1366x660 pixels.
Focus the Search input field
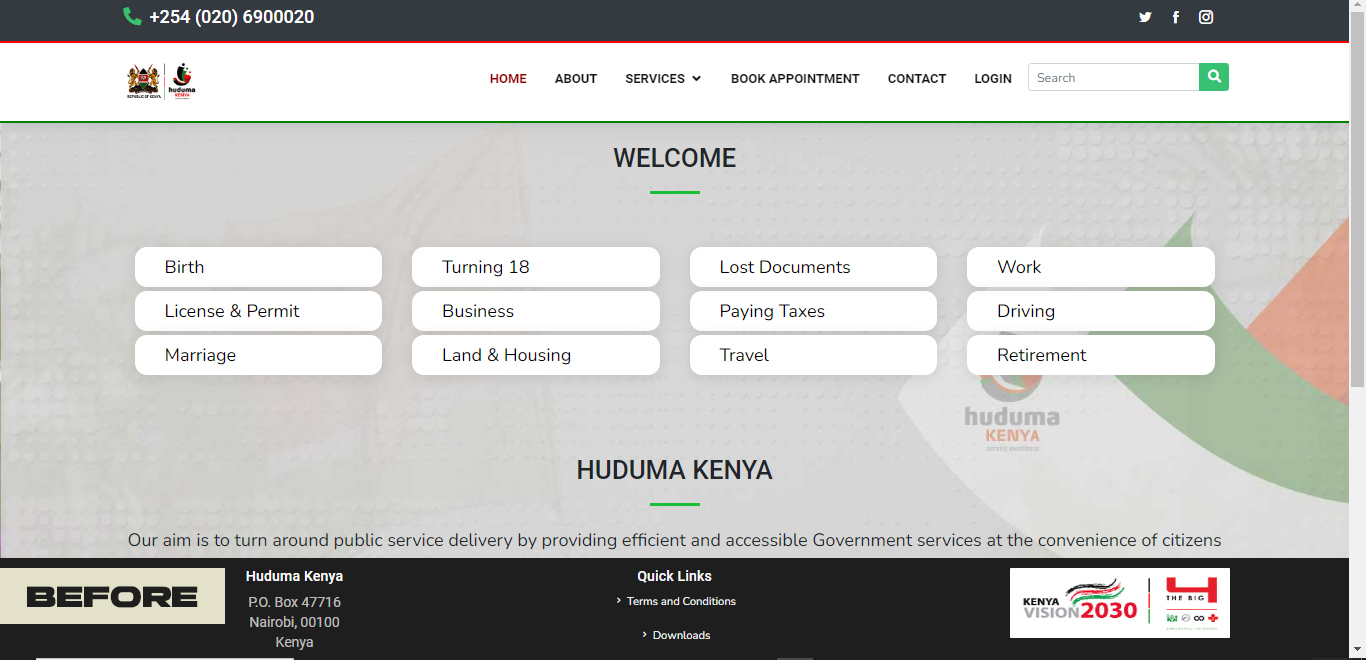click(x=1114, y=77)
